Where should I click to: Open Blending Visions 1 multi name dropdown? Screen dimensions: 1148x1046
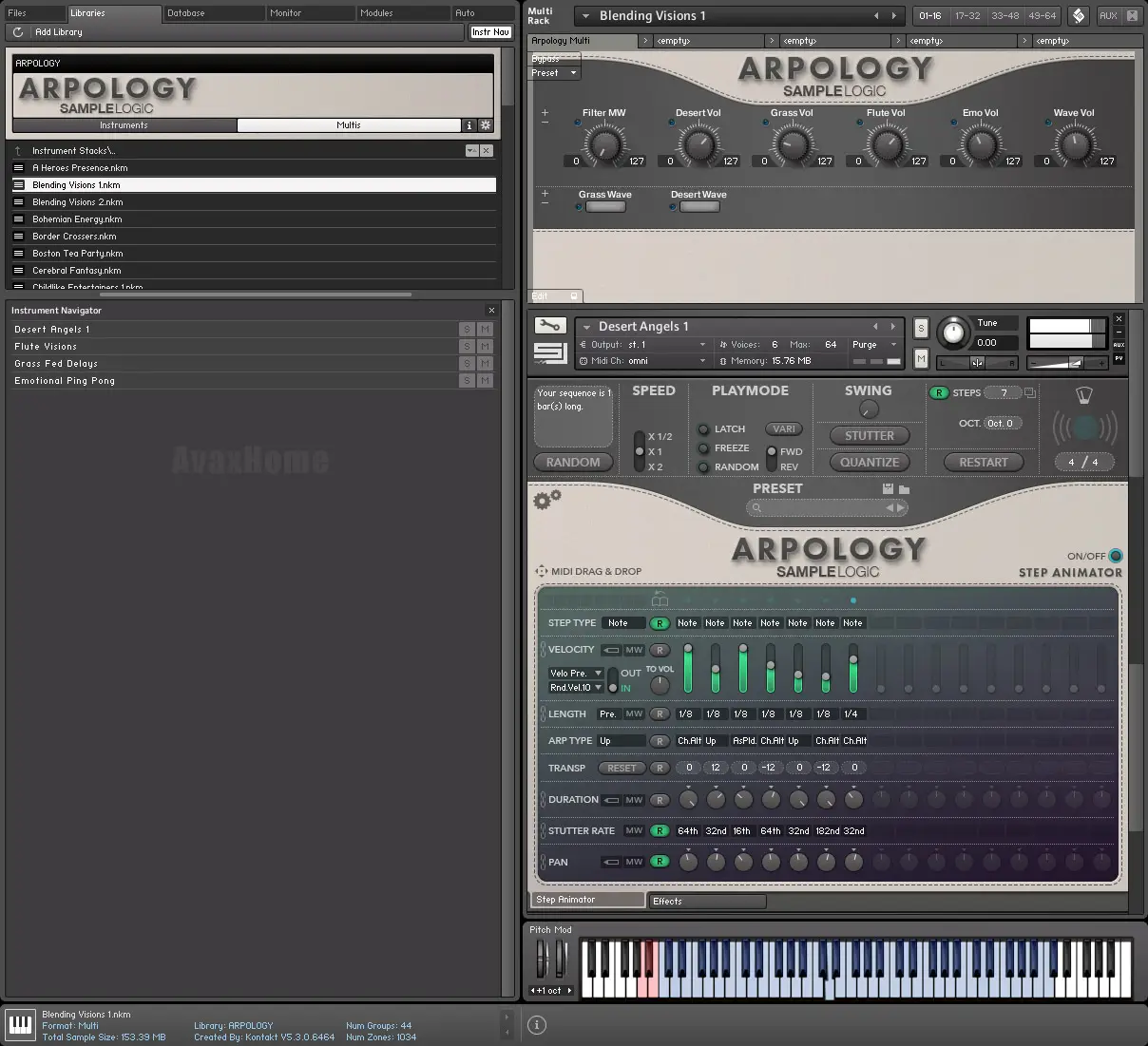[x=585, y=16]
